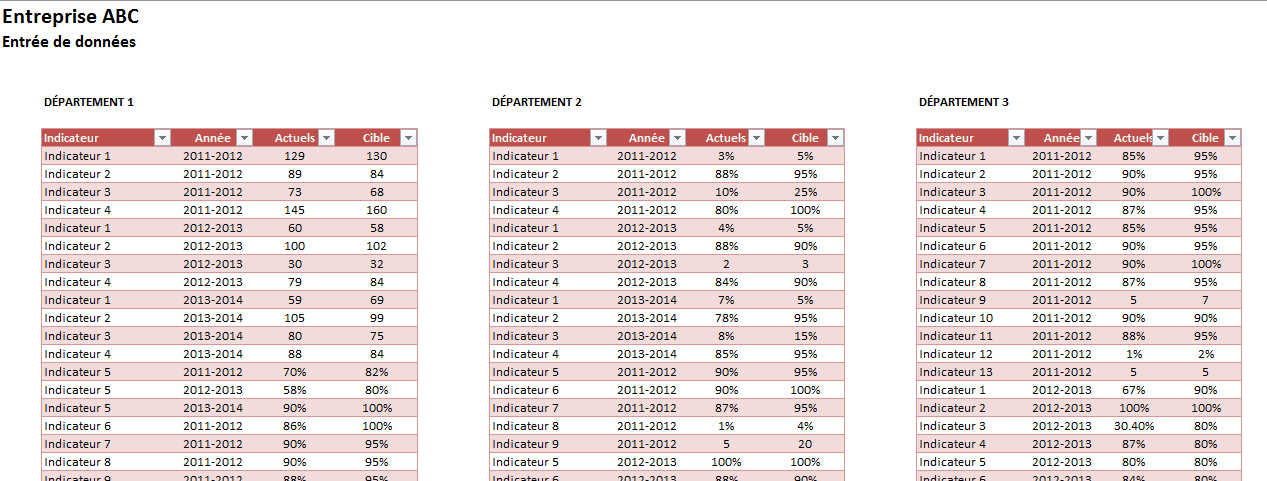Screen dimensions: 1267x481
Task: Click the Entrée de données subtitle
Action: (x=69, y=42)
